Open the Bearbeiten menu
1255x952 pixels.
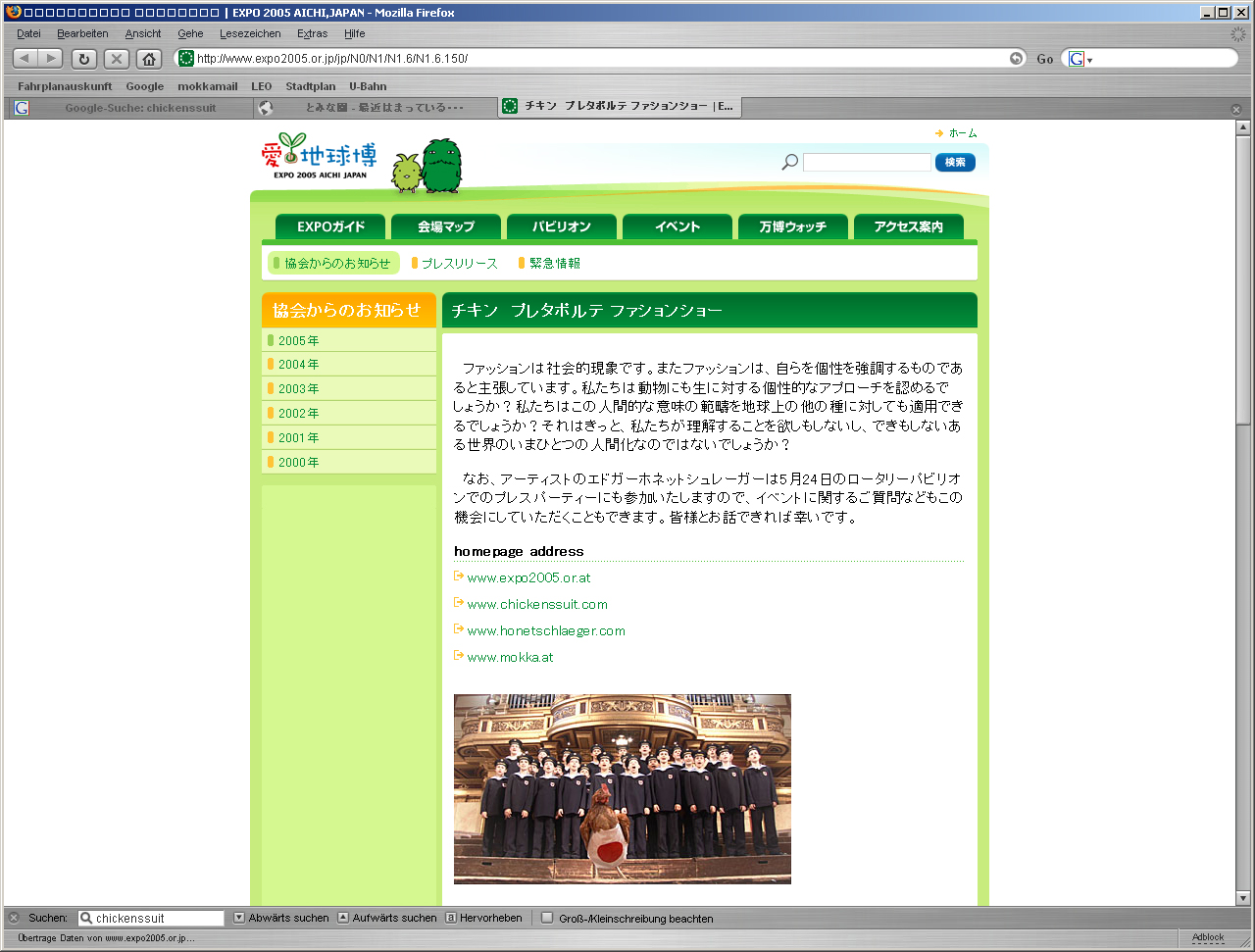(82, 33)
